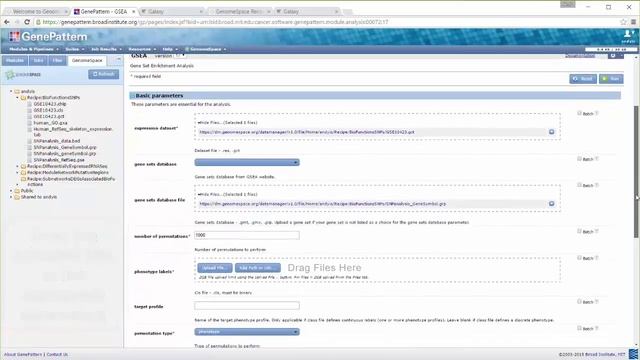Open the Resources menu

coord(142,49)
